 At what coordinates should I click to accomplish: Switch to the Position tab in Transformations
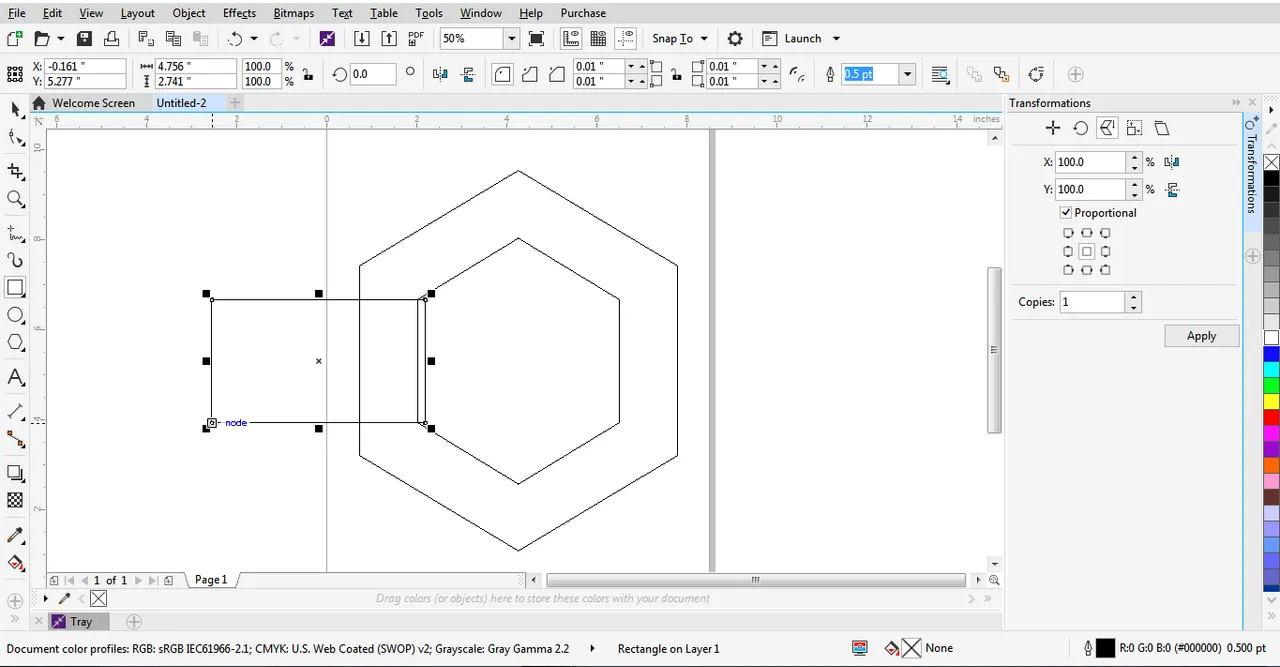pos(1052,128)
